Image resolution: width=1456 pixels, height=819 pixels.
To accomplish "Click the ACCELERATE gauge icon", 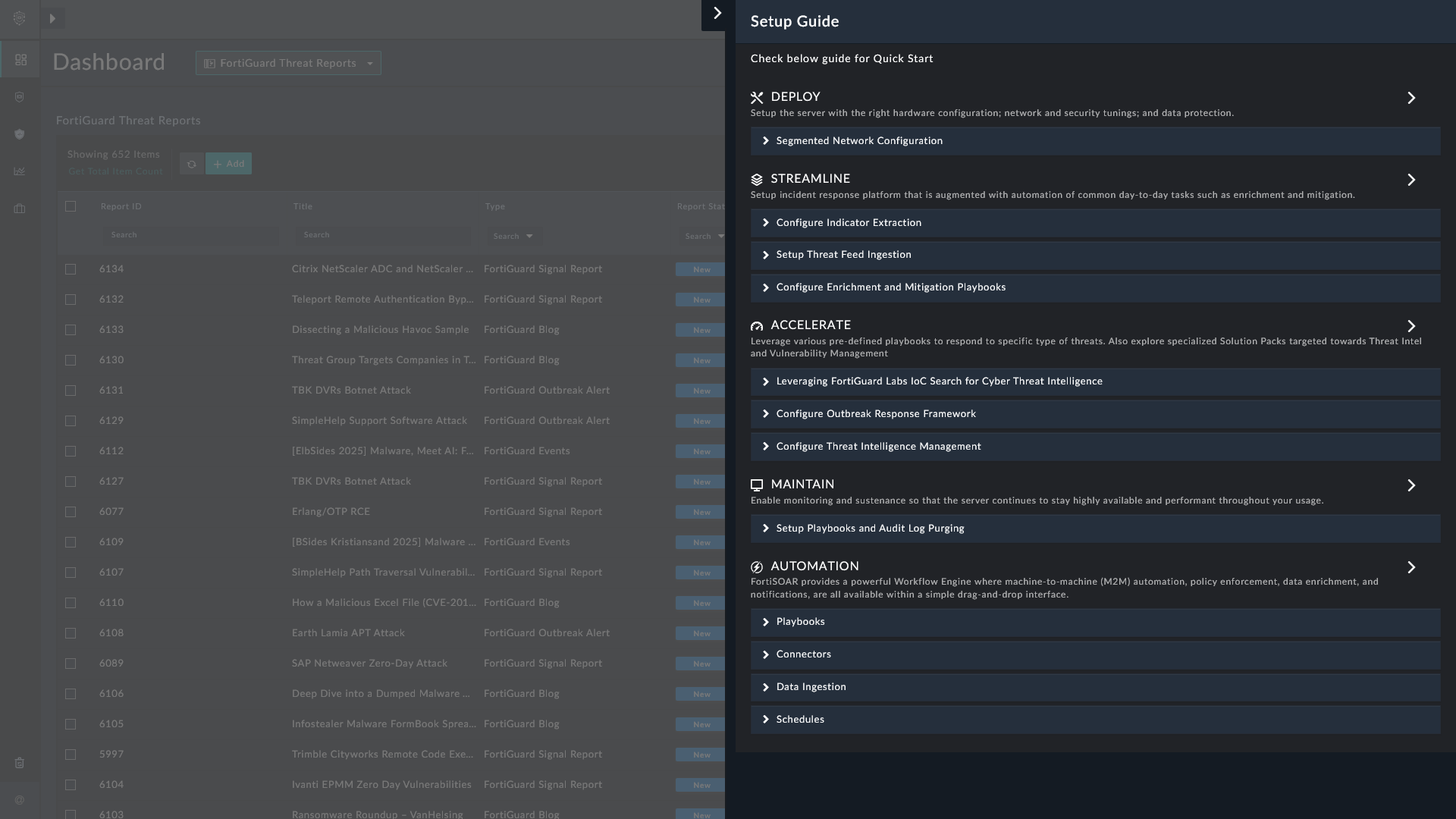I will pos(757,326).
